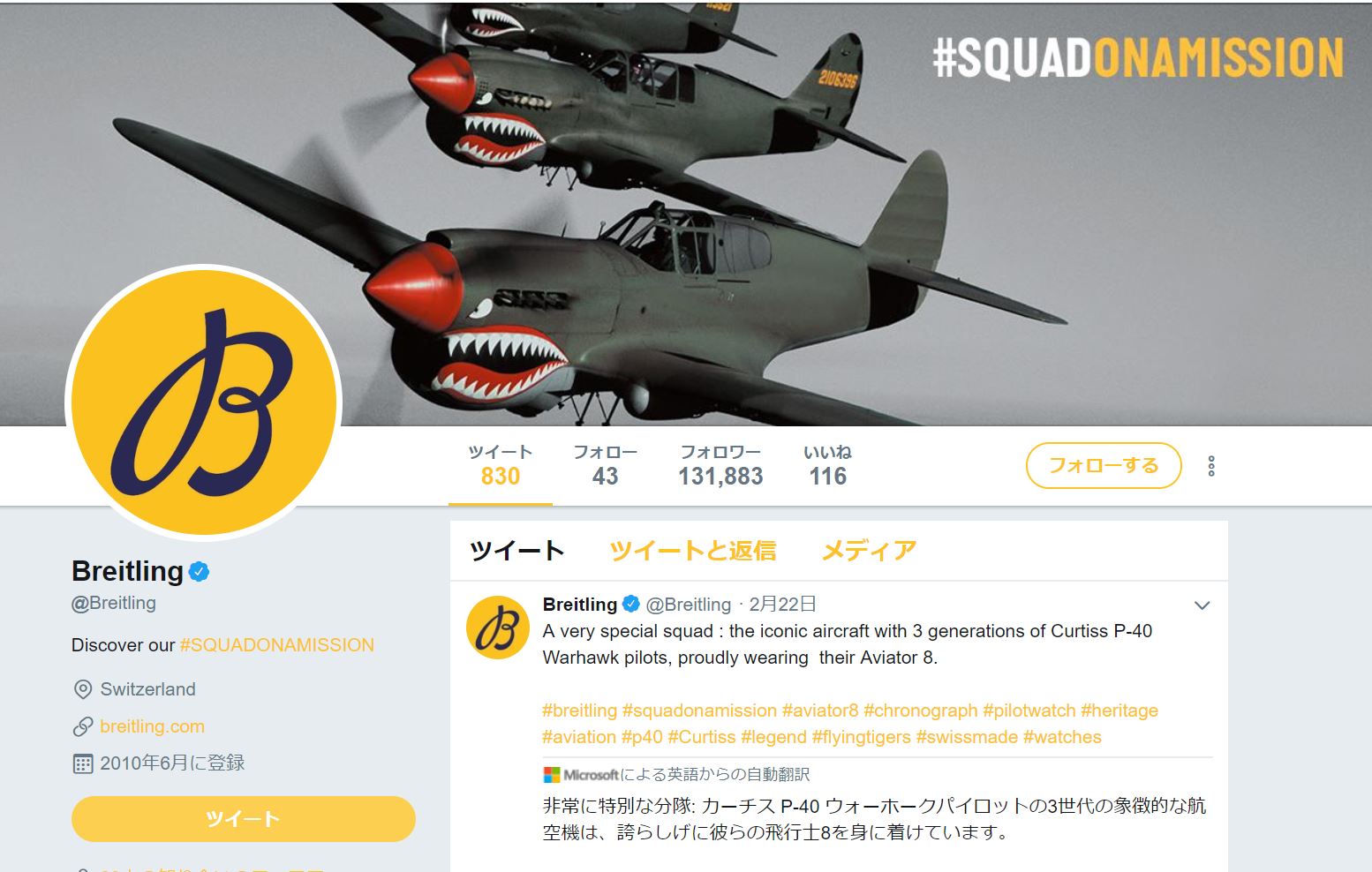Expand the tweet options chevron

coord(1202,605)
